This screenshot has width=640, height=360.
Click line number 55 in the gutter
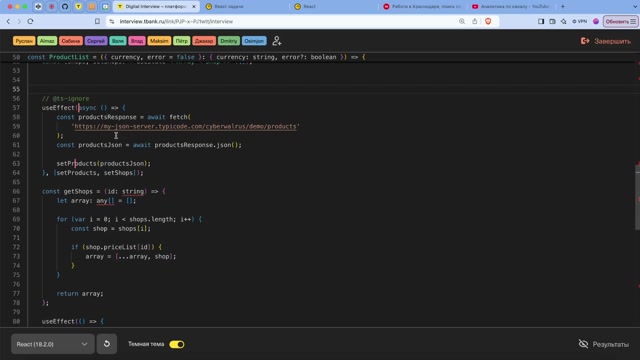click(16, 89)
